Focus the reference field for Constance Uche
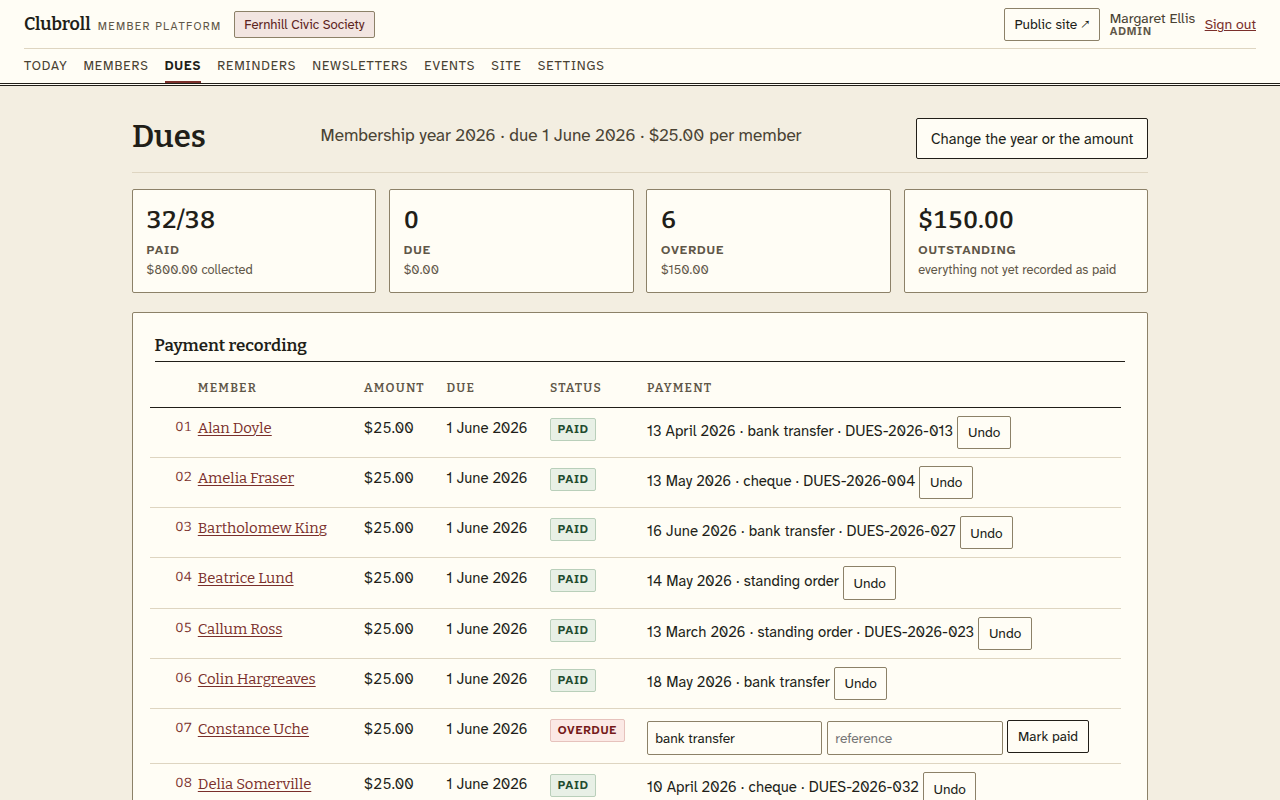Viewport: 1280px width, 800px height. pyautogui.click(x=915, y=738)
